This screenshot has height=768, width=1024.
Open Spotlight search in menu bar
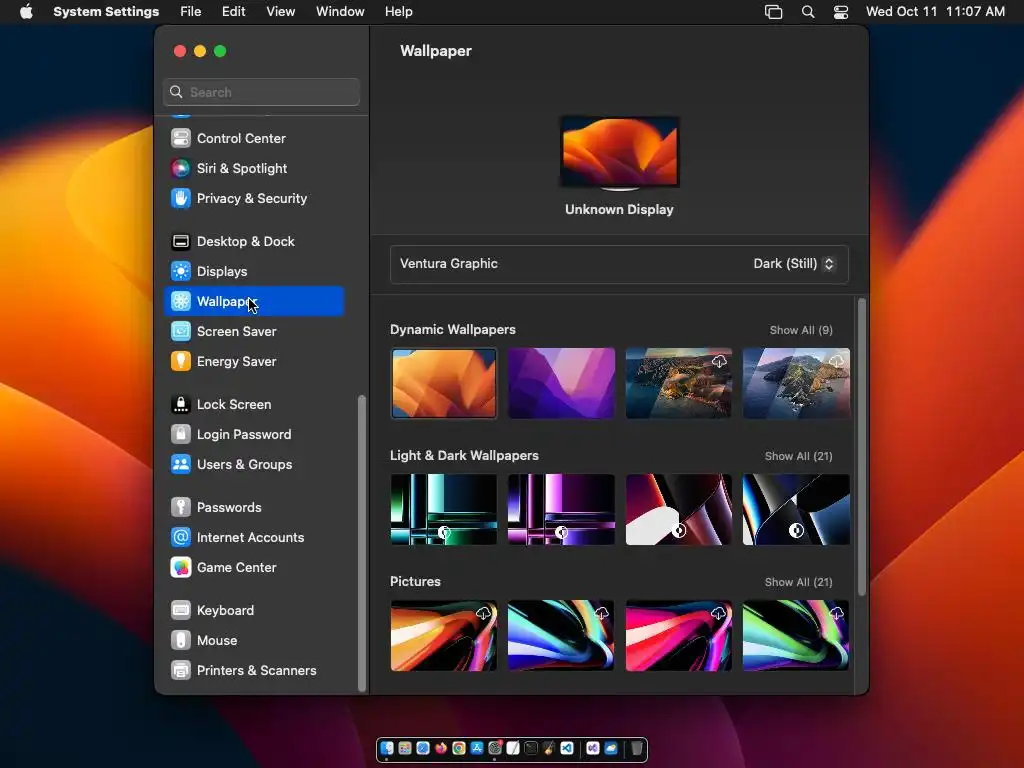tap(808, 12)
